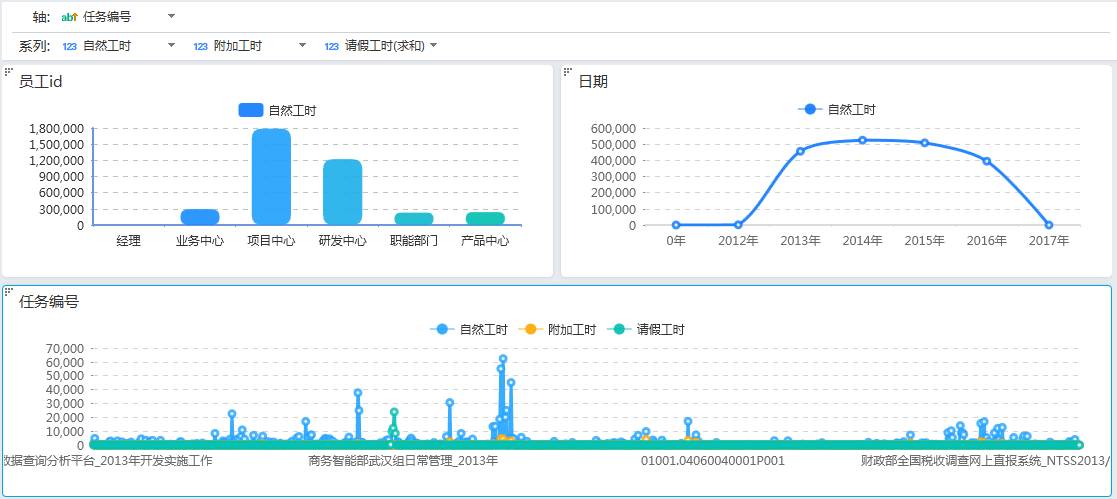
Task: Click the 0年 data point on line chart
Action: coord(676,225)
